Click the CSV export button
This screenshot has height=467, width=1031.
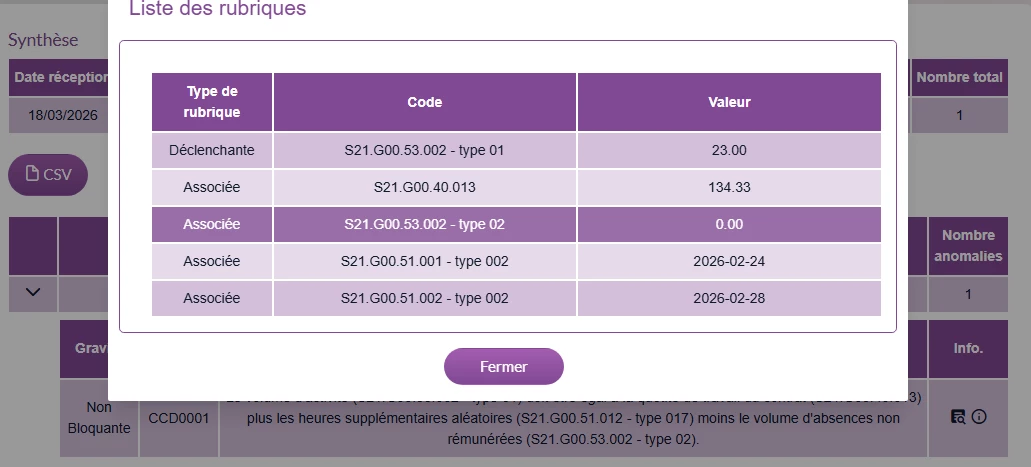tap(48, 174)
